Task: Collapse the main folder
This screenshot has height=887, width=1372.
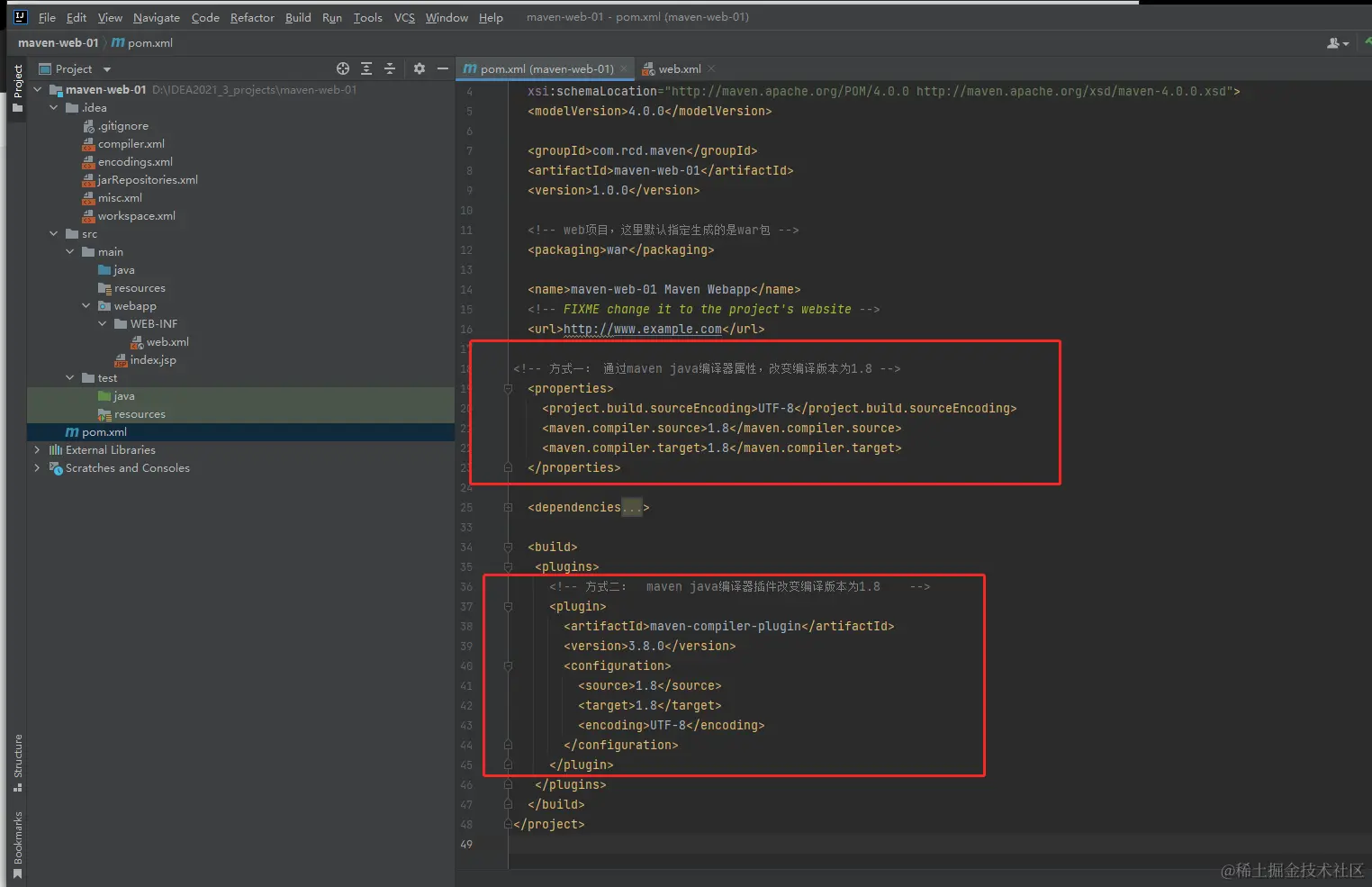Action: coord(70,251)
